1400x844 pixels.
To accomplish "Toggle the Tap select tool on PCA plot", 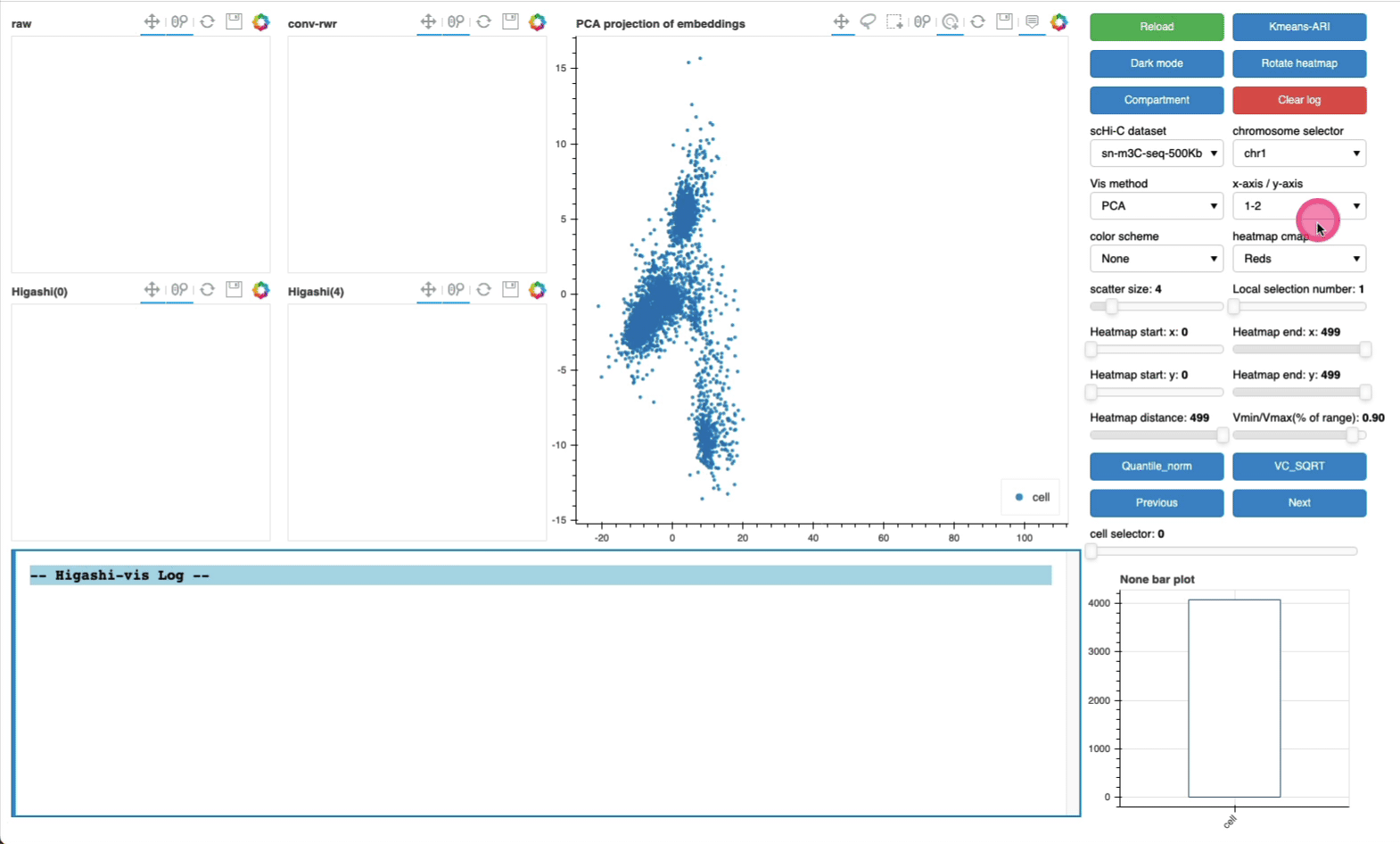I will click(x=951, y=21).
